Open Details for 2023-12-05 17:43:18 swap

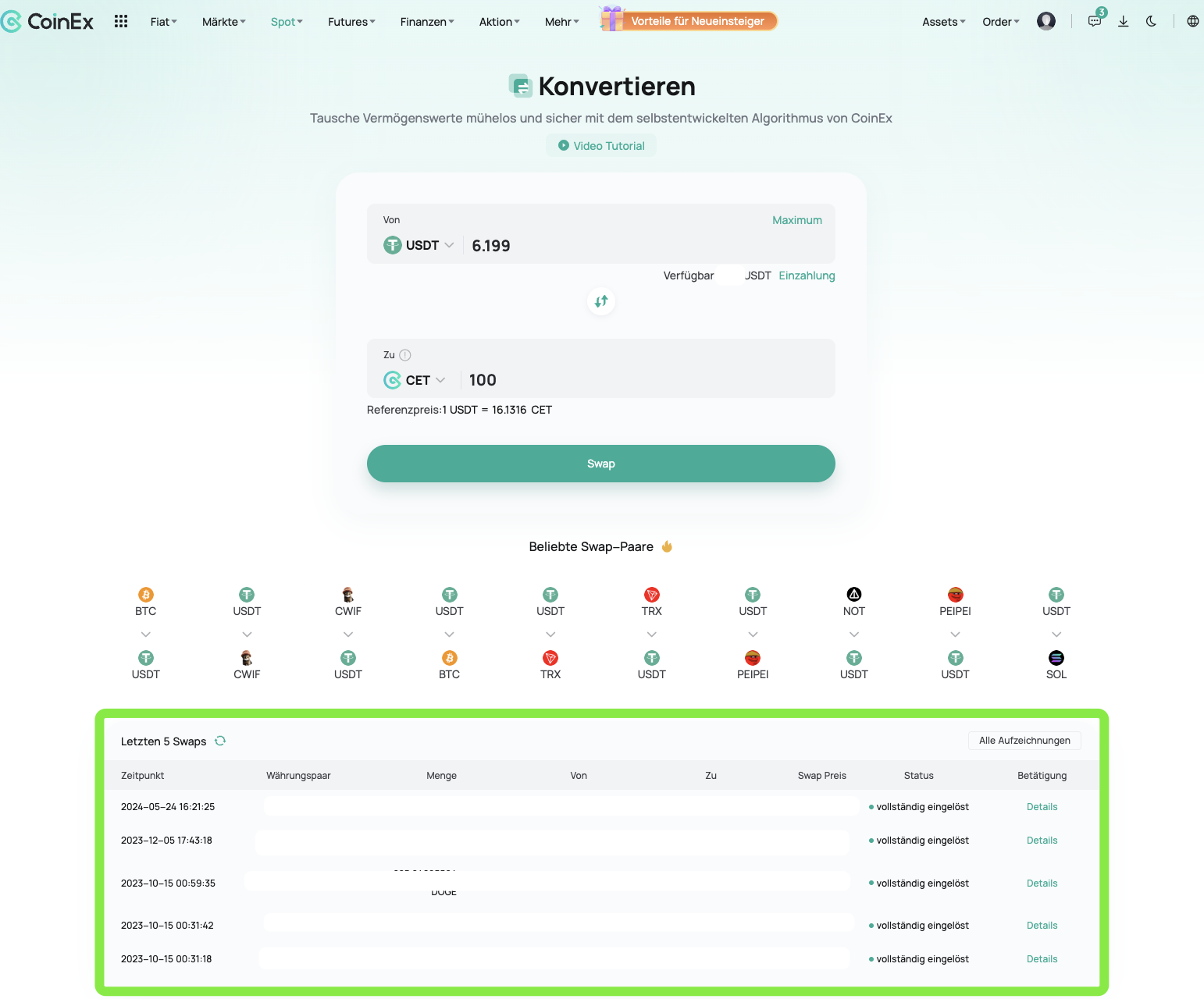pos(1042,841)
